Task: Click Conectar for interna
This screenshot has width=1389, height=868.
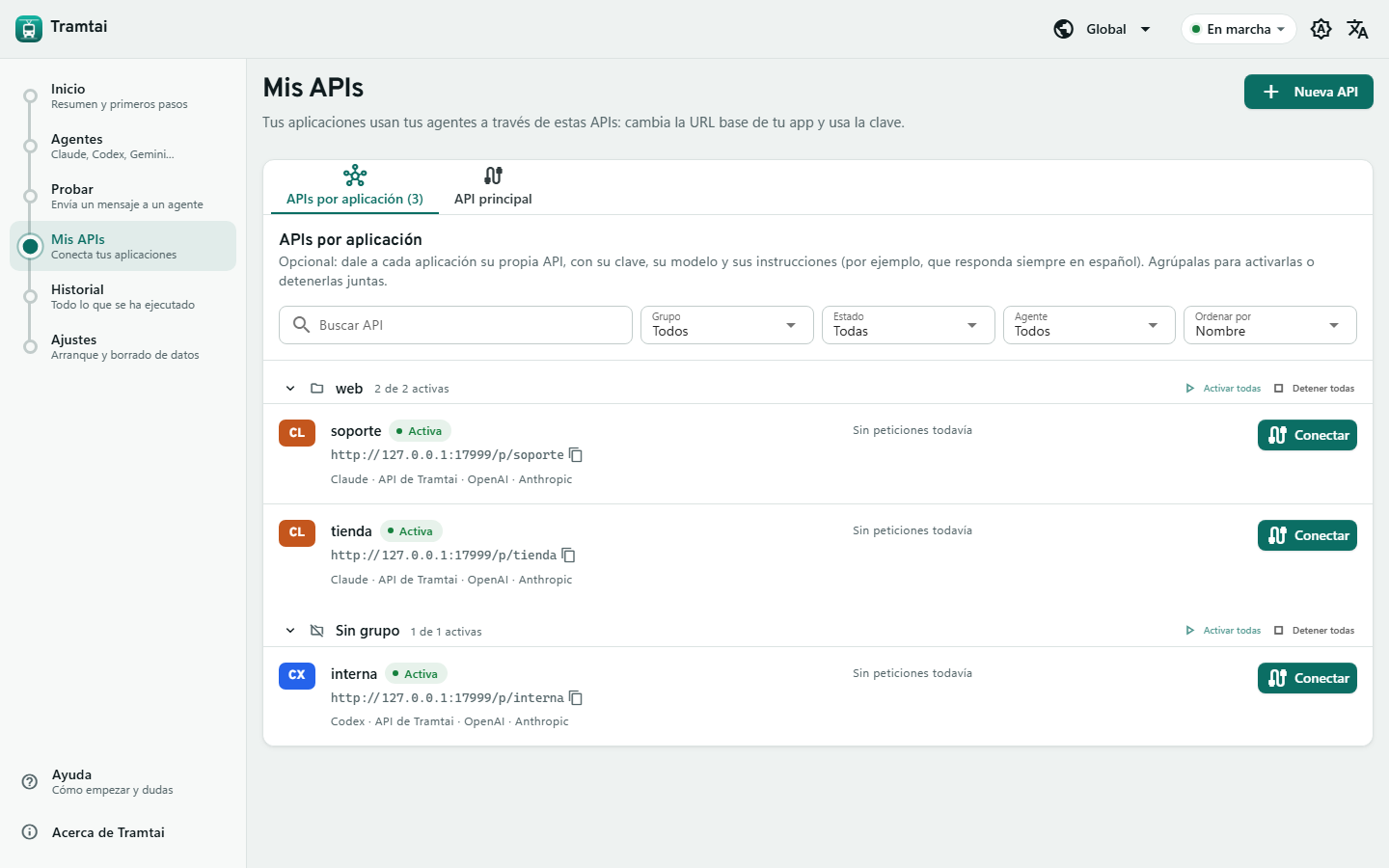Action: click(x=1307, y=678)
